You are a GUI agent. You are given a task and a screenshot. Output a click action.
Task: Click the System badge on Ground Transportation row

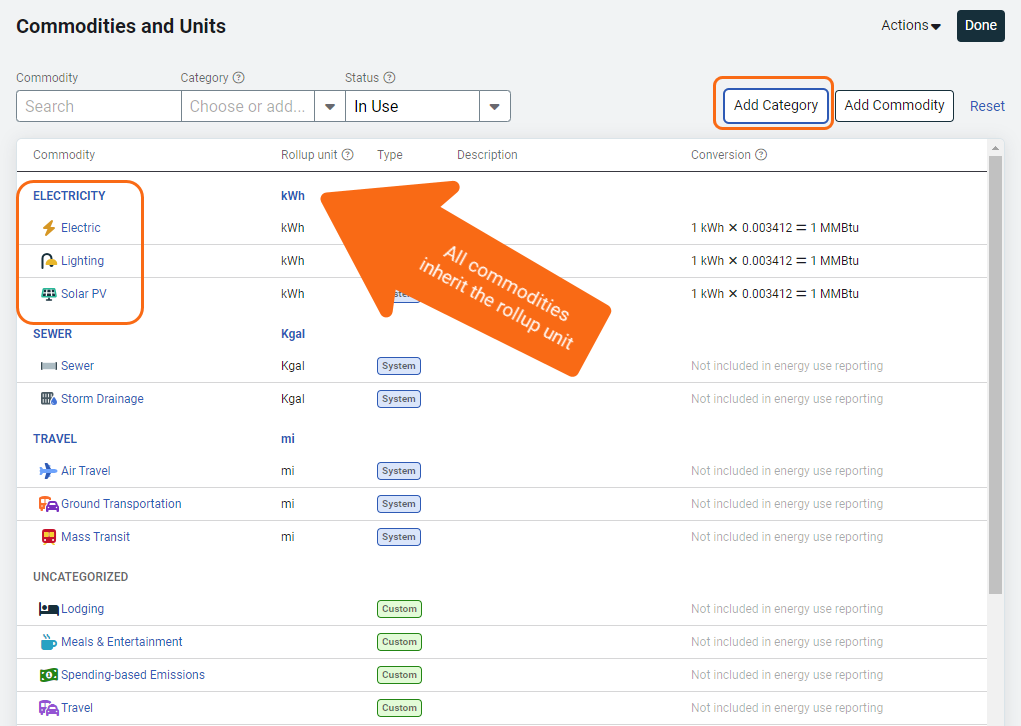(399, 504)
